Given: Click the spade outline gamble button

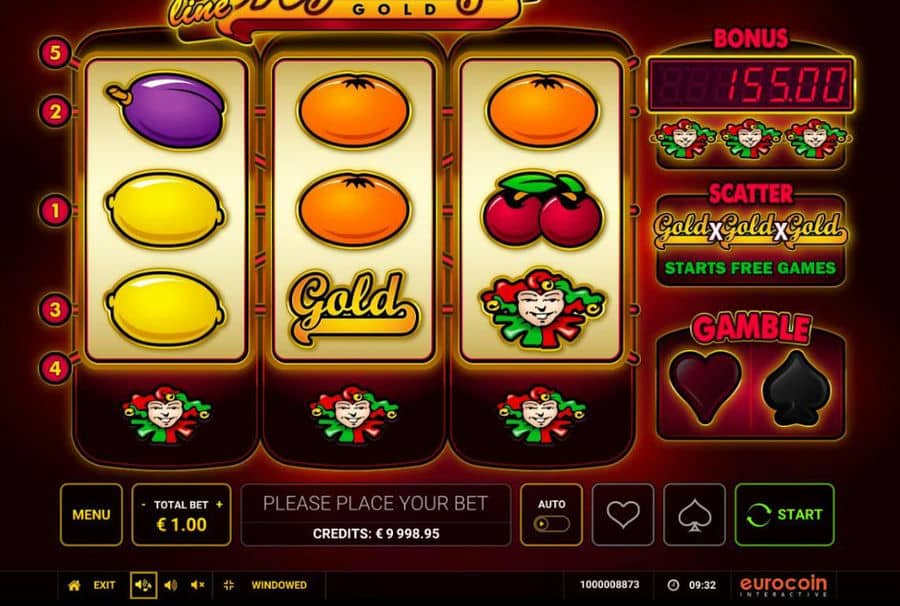Looking at the screenshot, I should pos(695,514).
